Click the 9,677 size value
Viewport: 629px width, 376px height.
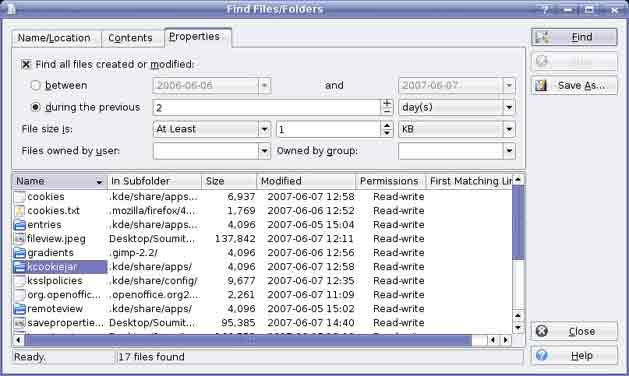[x=241, y=281]
